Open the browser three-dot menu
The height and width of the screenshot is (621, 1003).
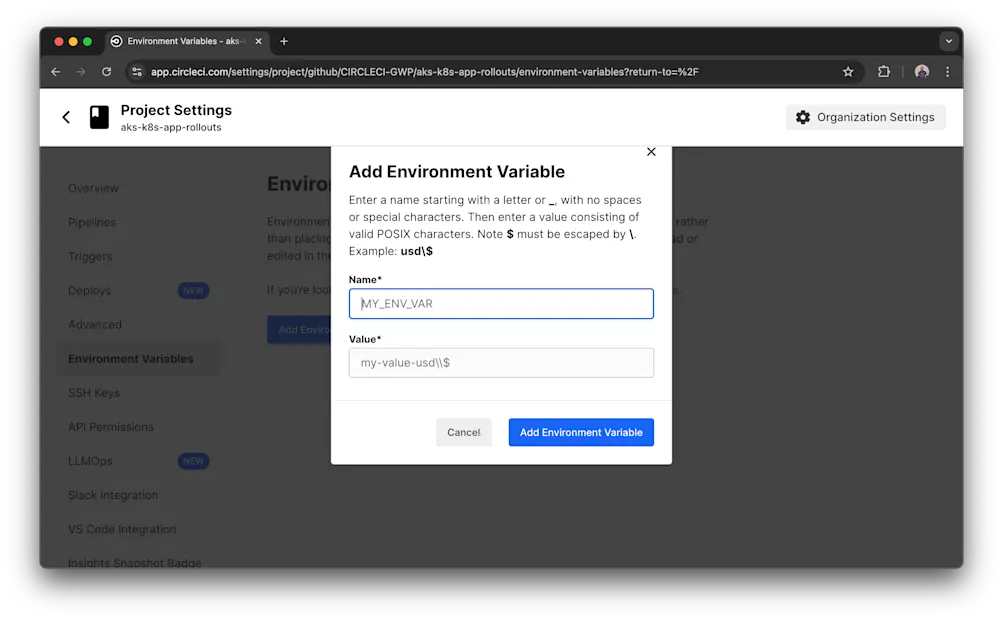coord(946,71)
